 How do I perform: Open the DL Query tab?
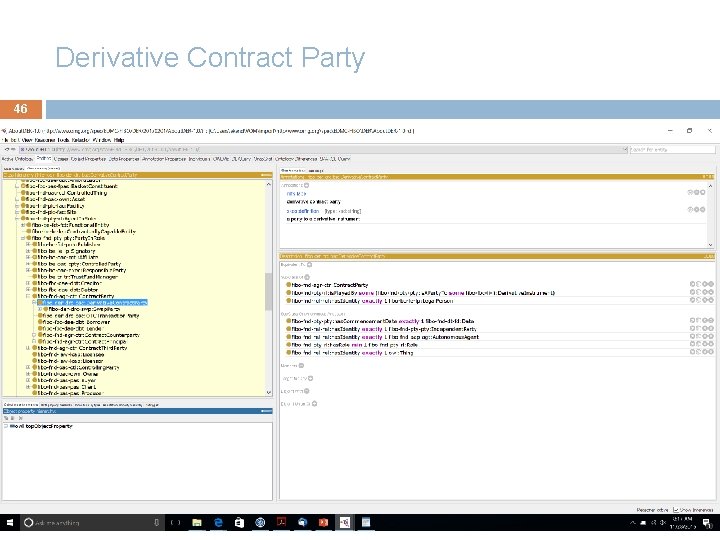click(241, 159)
